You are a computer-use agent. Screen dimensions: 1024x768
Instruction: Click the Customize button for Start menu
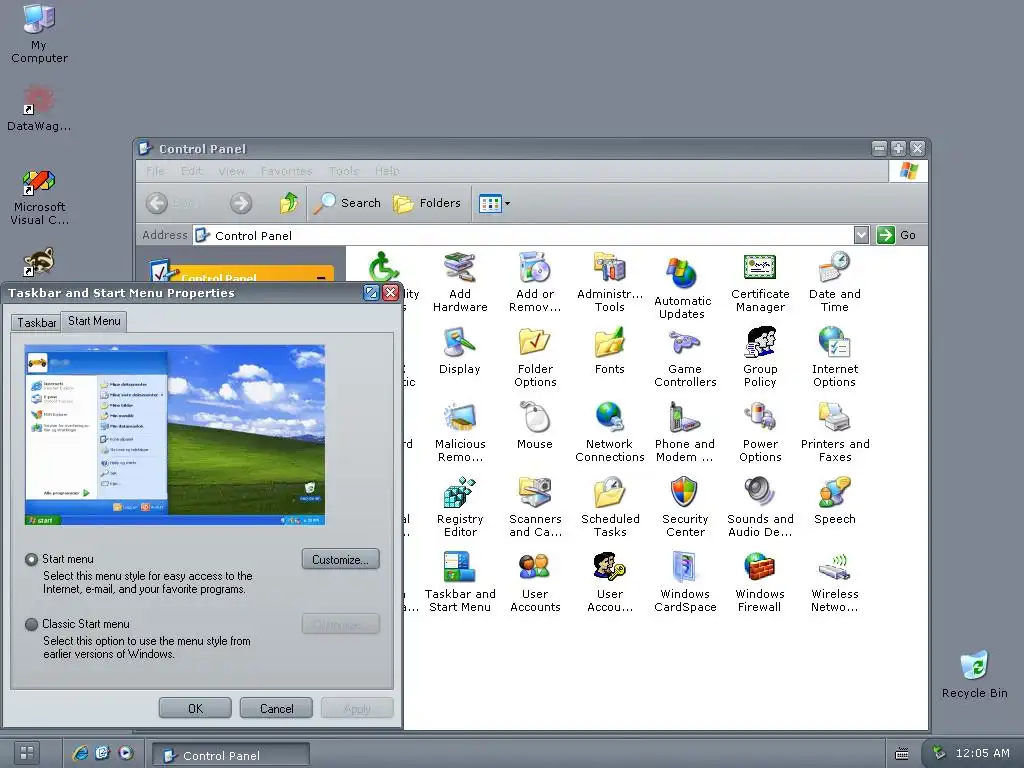coord(340,560)
